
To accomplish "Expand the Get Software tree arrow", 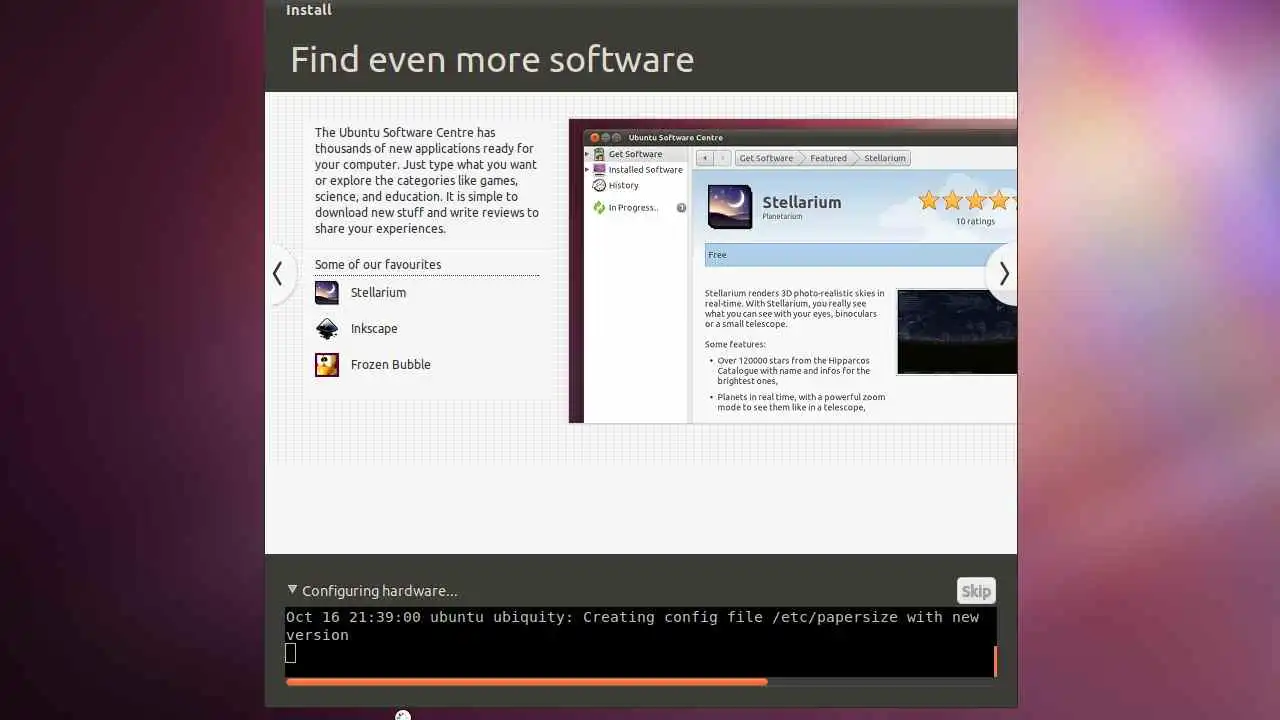I will [588, 154].
